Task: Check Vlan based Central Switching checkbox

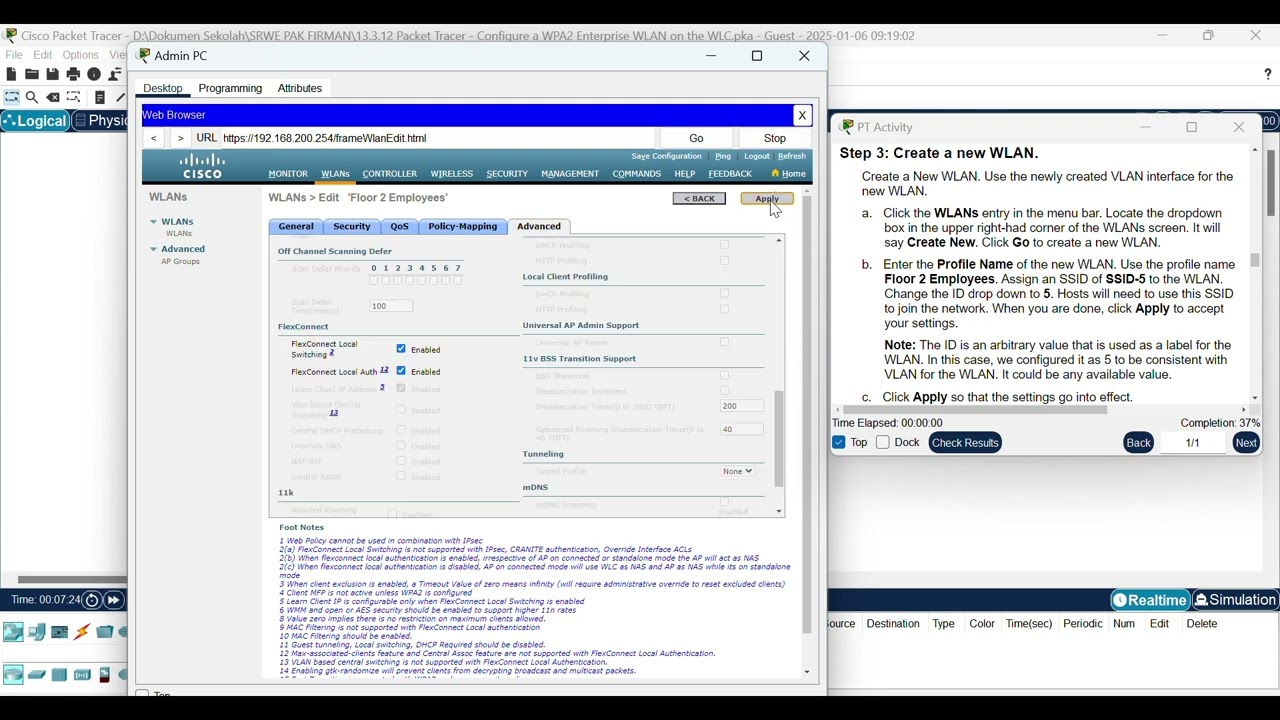Action: pos(401,410)
